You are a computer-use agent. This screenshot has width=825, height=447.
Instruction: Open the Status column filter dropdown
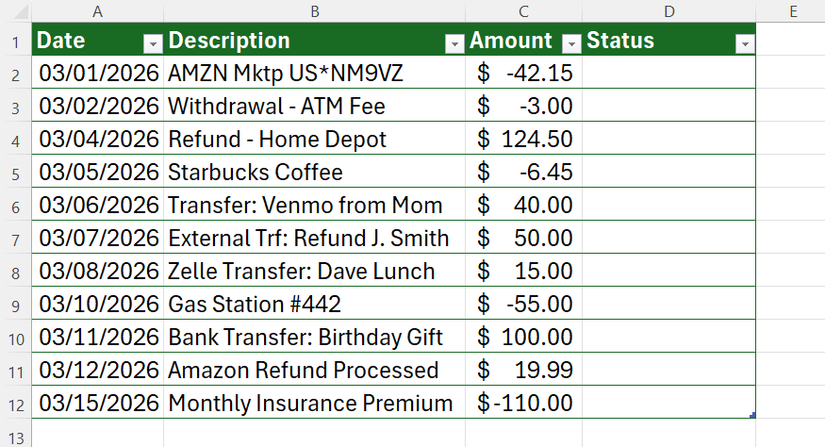(744, 43)
